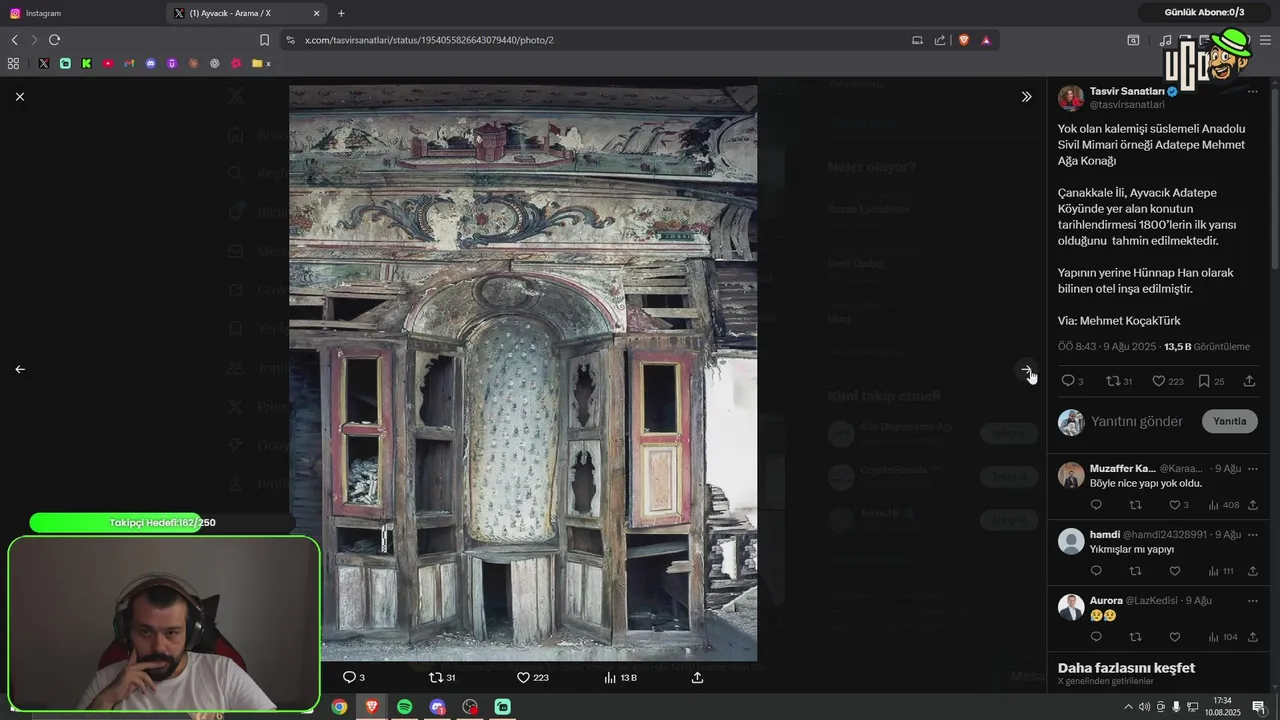This screenshot has width=1280, height=720.
Task: Open the @tasvirsanatlari handle link
Action: coord(1127,104)
